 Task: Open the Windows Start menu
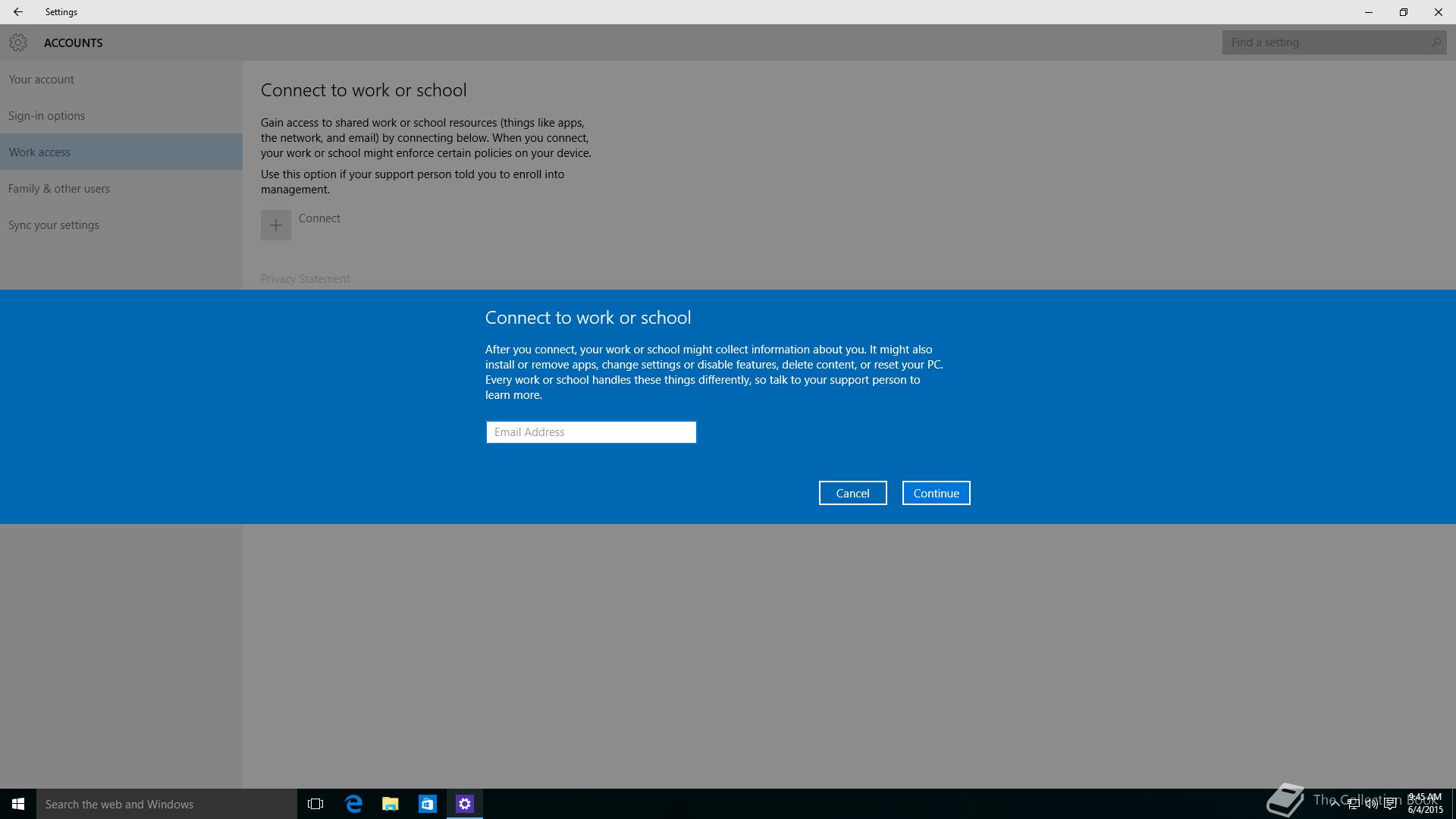(x=18, y=804)
